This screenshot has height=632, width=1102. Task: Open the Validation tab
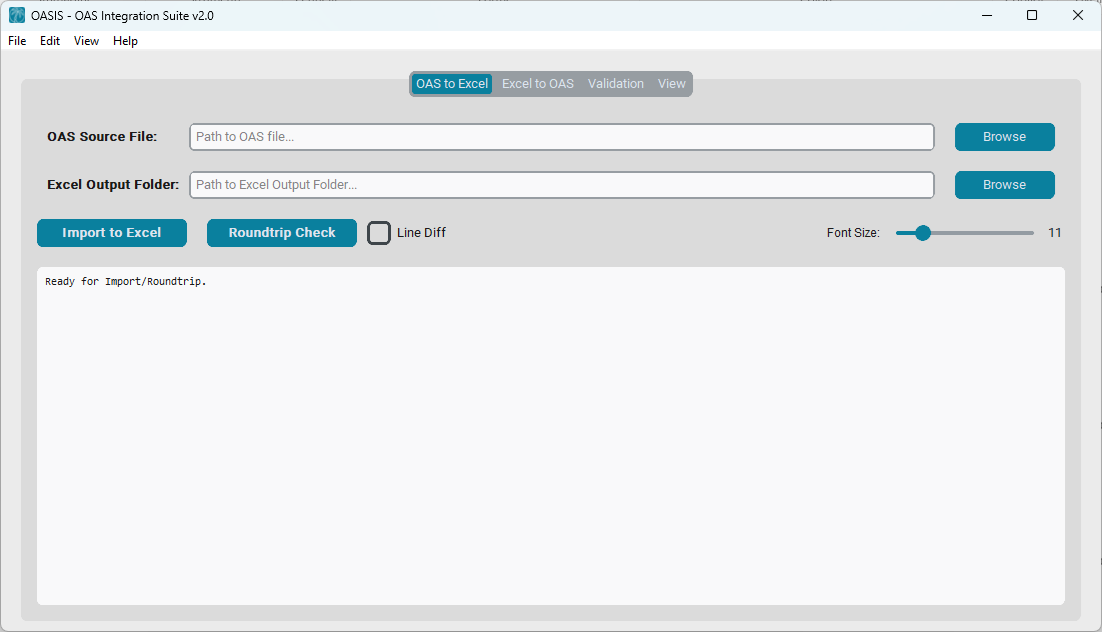[x=615, y=83]
